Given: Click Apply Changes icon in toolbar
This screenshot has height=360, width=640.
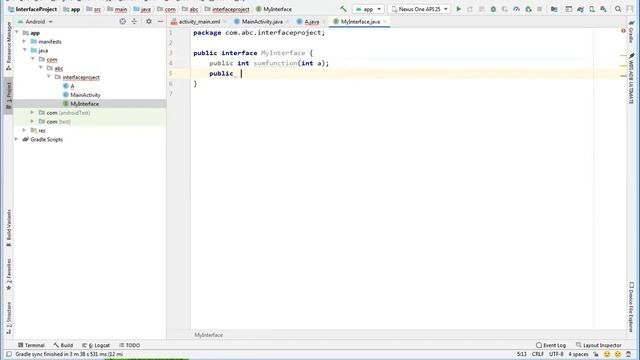Looking at the screenshot, I should coord(470,9).
